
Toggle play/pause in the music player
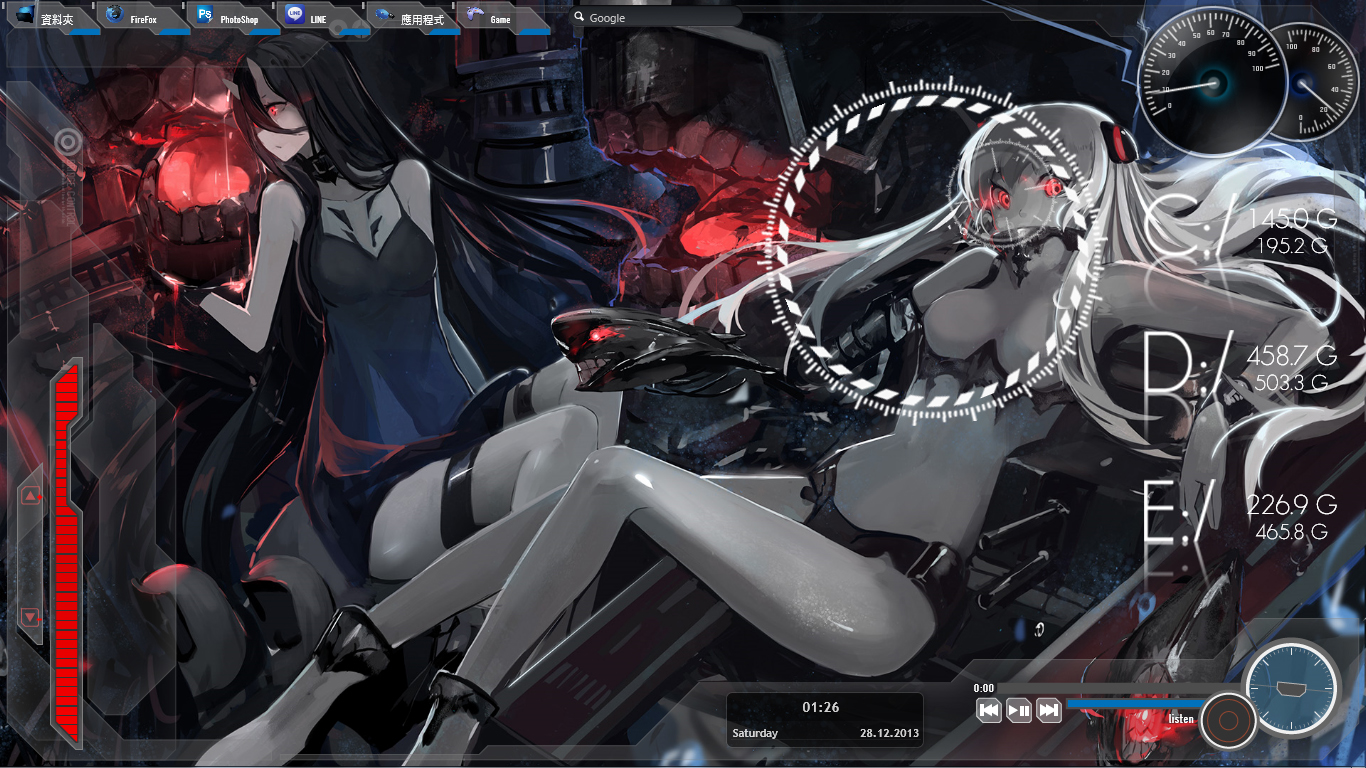(x=1019, y=710)
